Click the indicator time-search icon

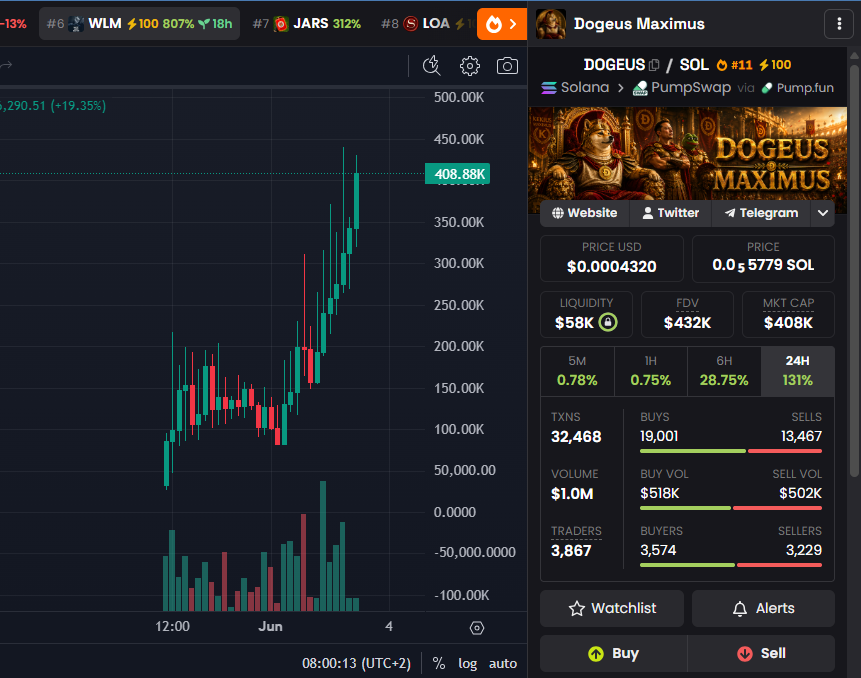point(432,66)
